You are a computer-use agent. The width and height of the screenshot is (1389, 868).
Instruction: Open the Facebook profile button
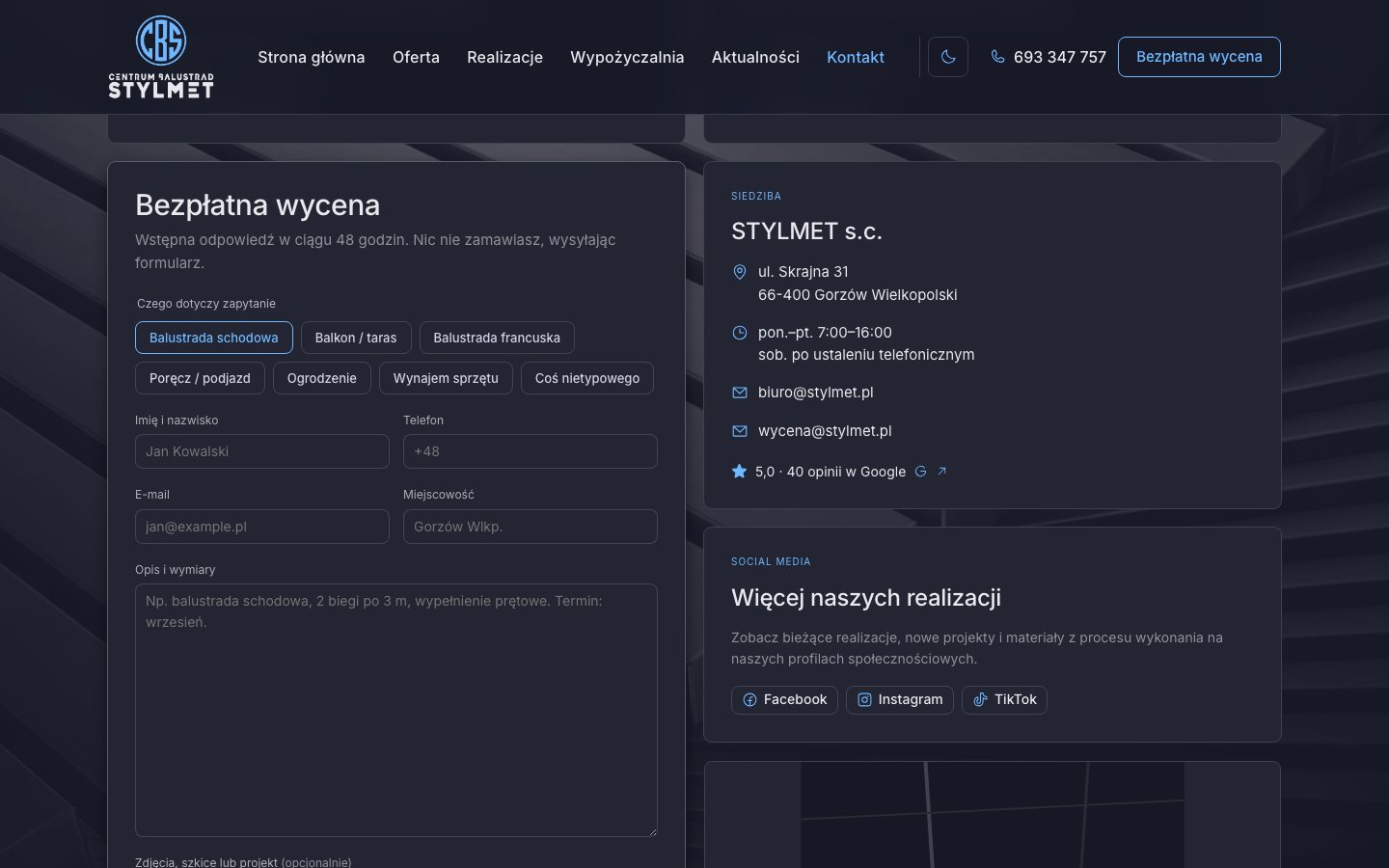pyautogui.click(x=784, y=700)
